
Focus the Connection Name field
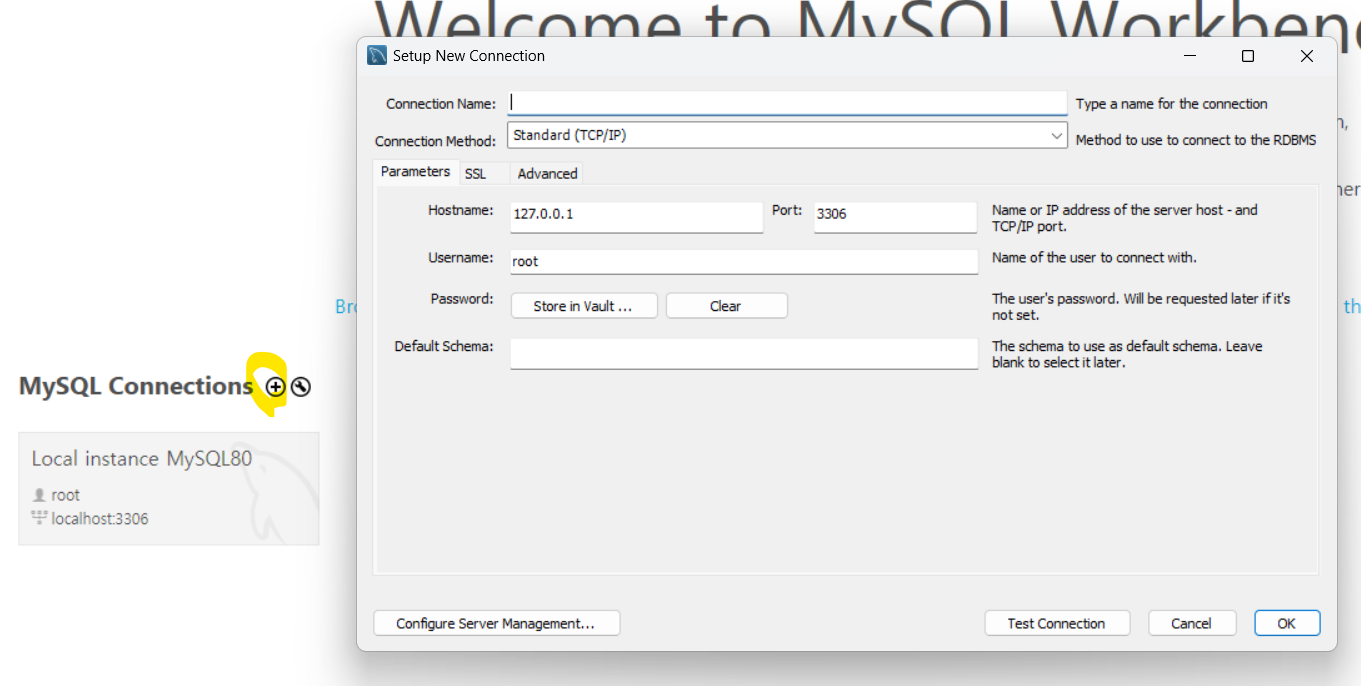(x=788, y=103)
